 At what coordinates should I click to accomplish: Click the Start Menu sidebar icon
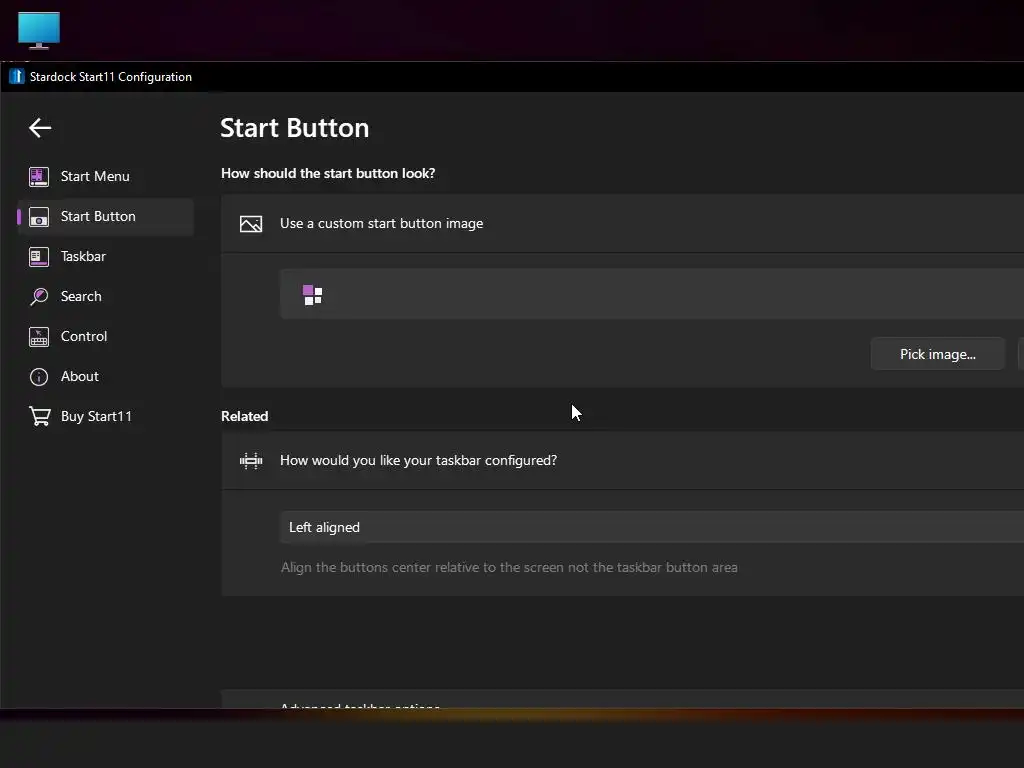click(x=39, y=176)
